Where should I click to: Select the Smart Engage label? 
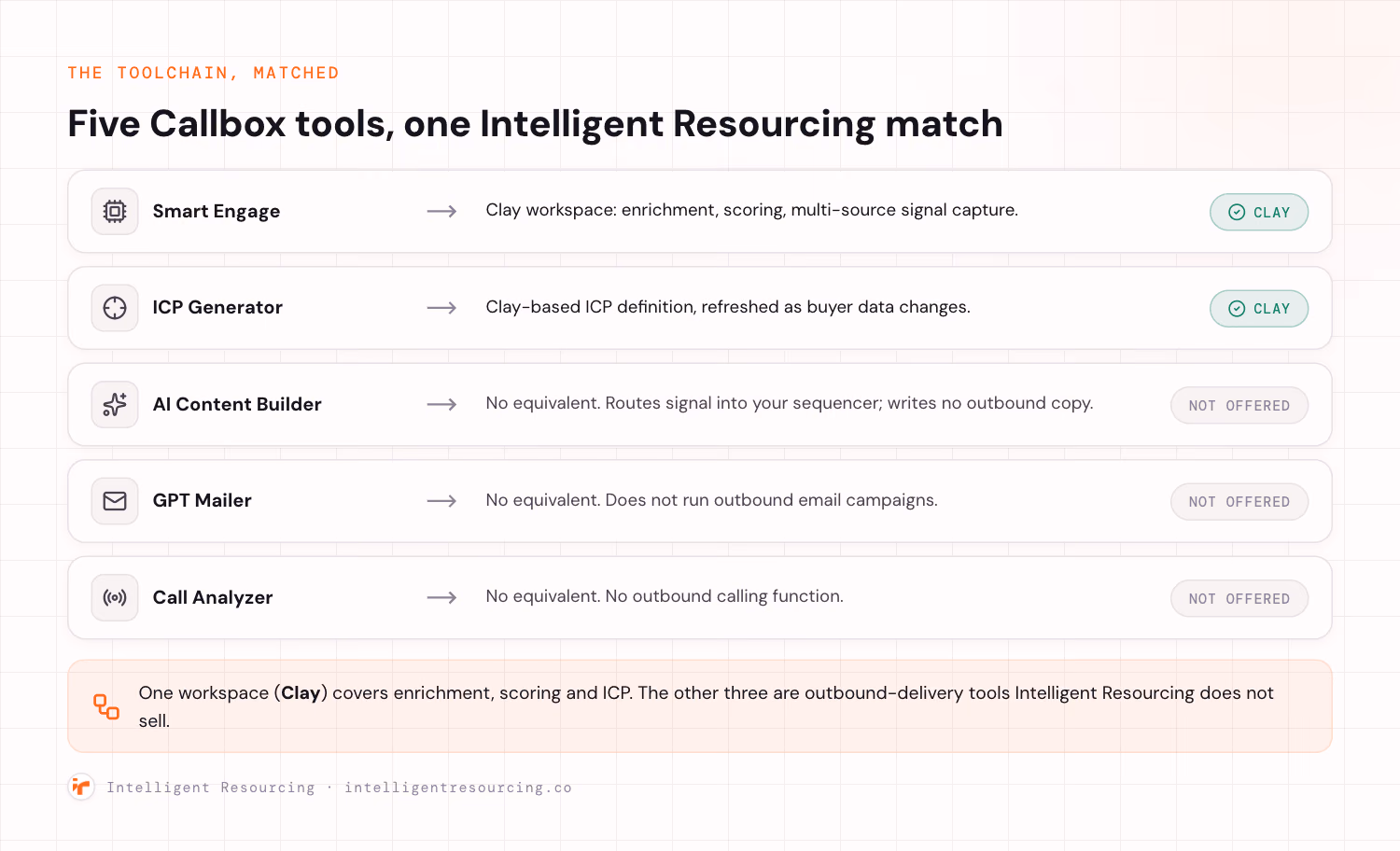[x=217, y=212]
